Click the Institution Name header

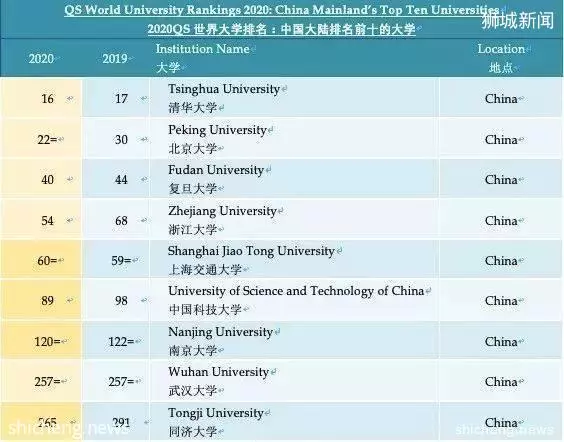[203, 49]
